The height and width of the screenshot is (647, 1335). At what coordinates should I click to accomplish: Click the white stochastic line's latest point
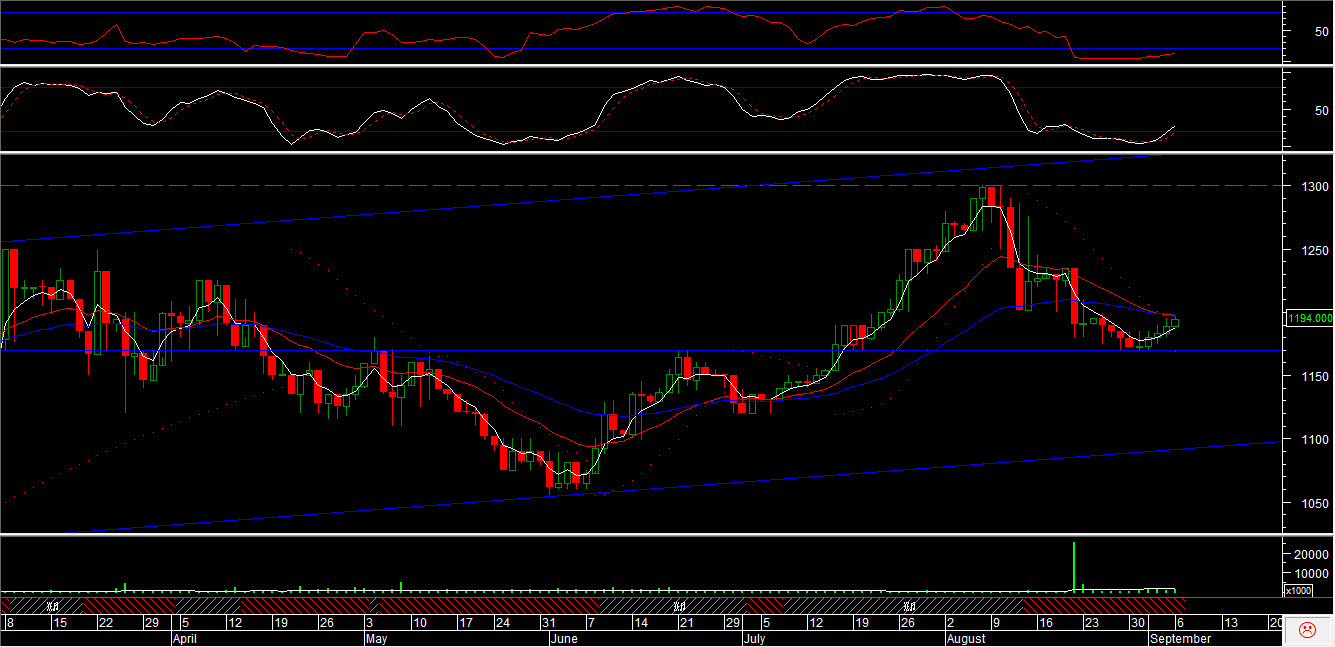coord(1174,127)
